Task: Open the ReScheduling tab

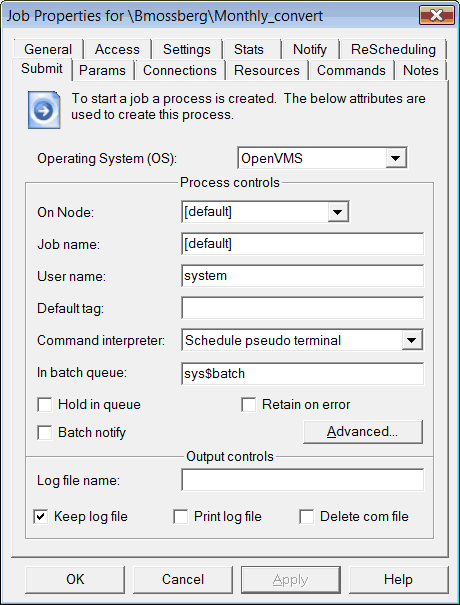Action: 393,49
